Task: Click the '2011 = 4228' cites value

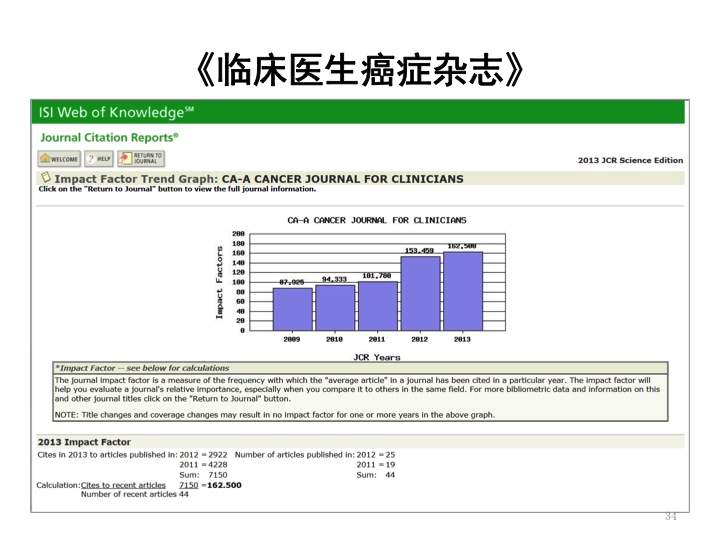Action: [203, 465]
